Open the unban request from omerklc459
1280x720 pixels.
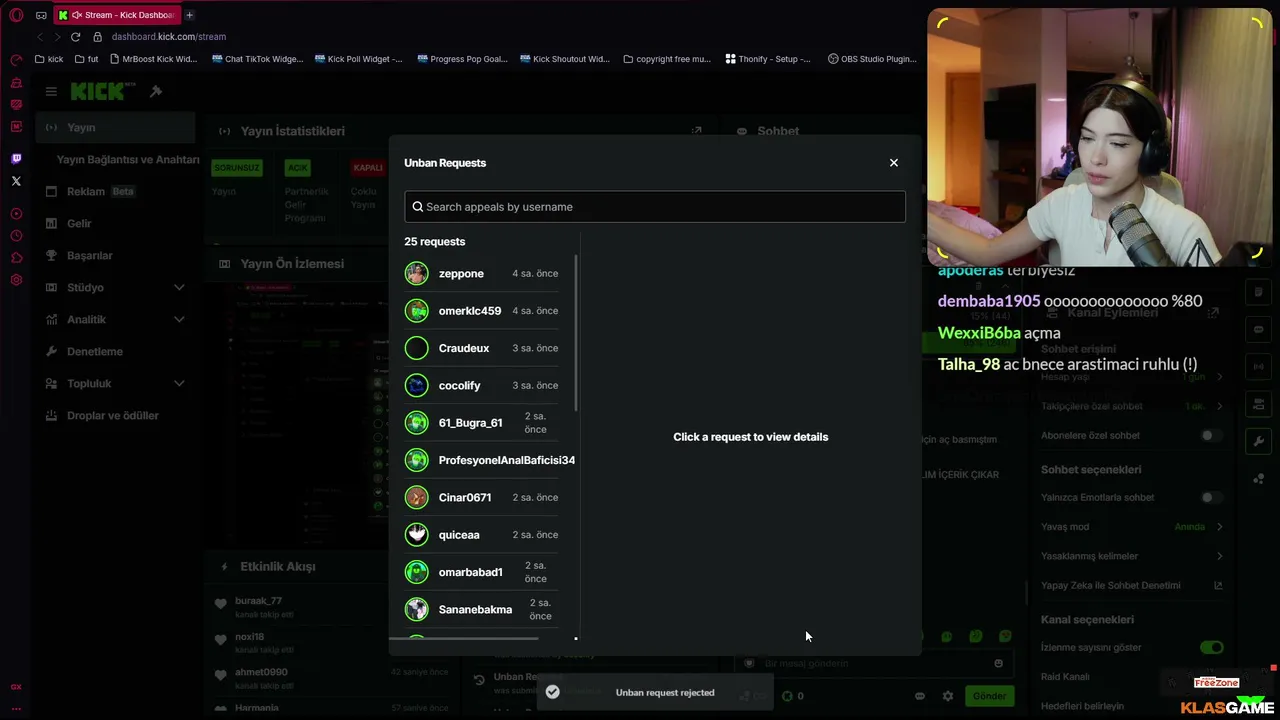[482, 311]
